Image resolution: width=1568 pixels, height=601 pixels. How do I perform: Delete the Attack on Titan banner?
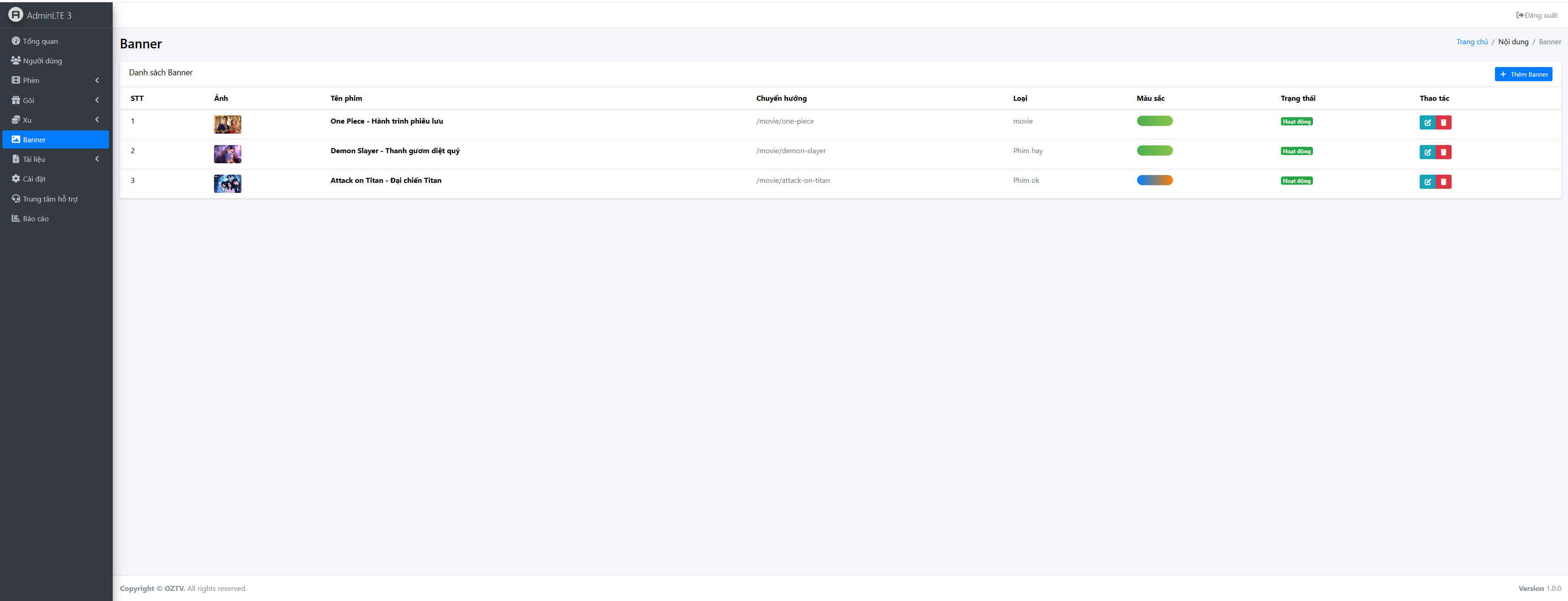[x=1443, y=182]
